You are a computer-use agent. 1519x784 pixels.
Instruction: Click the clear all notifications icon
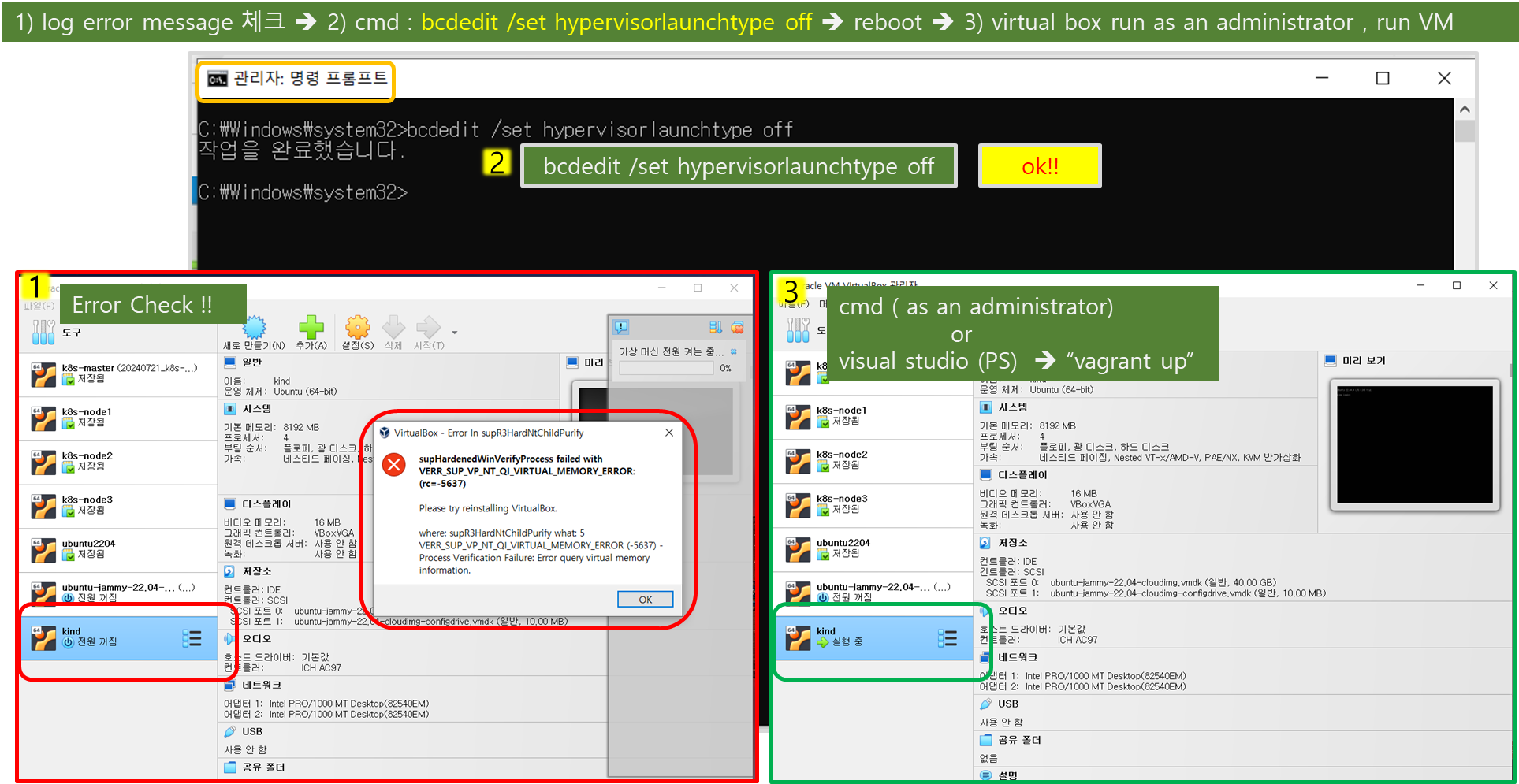pos(737,327)
